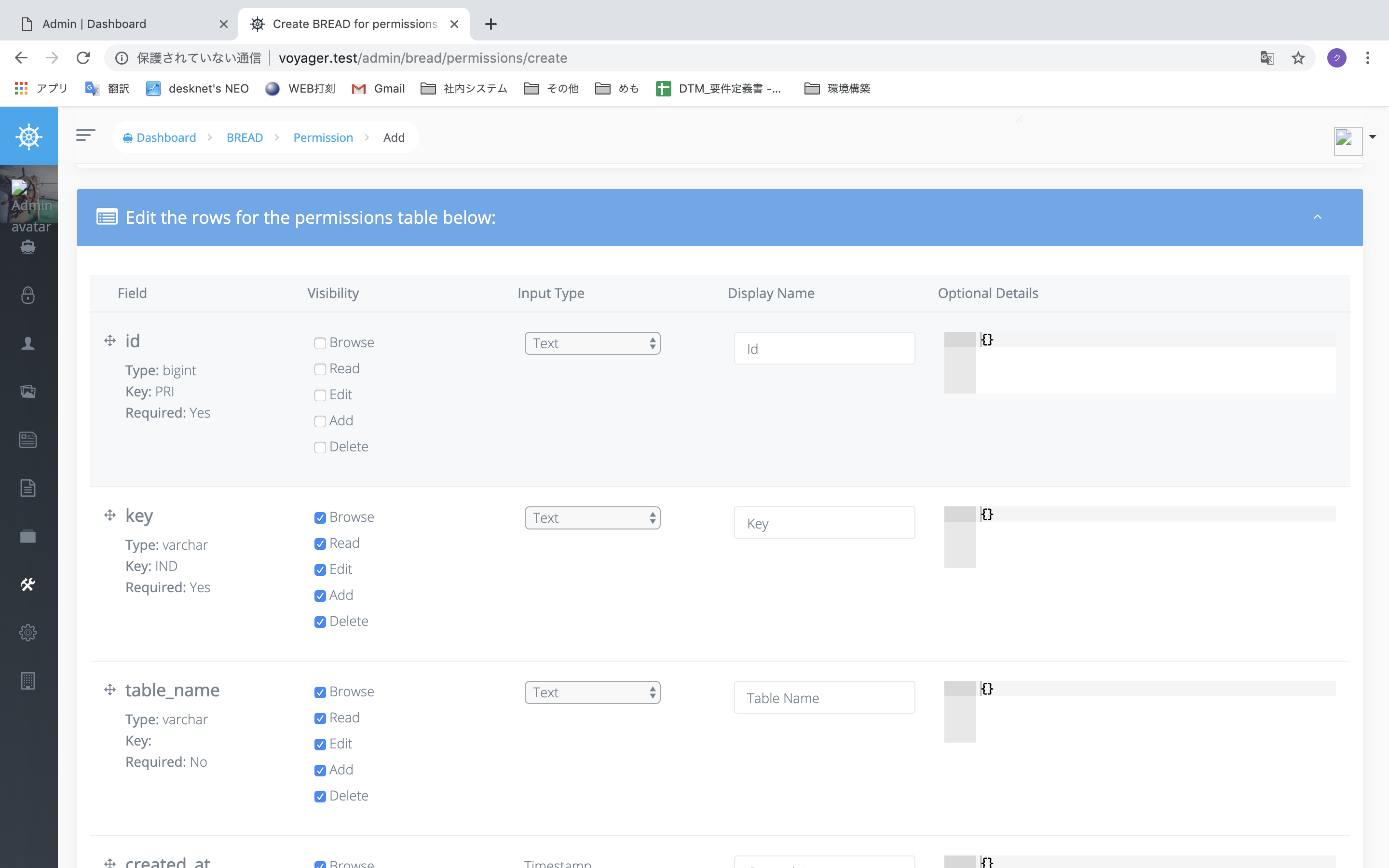1389x868 pixels.
Task: Open Input Type dropdown for table_name
Action: (x=592, y=692)
